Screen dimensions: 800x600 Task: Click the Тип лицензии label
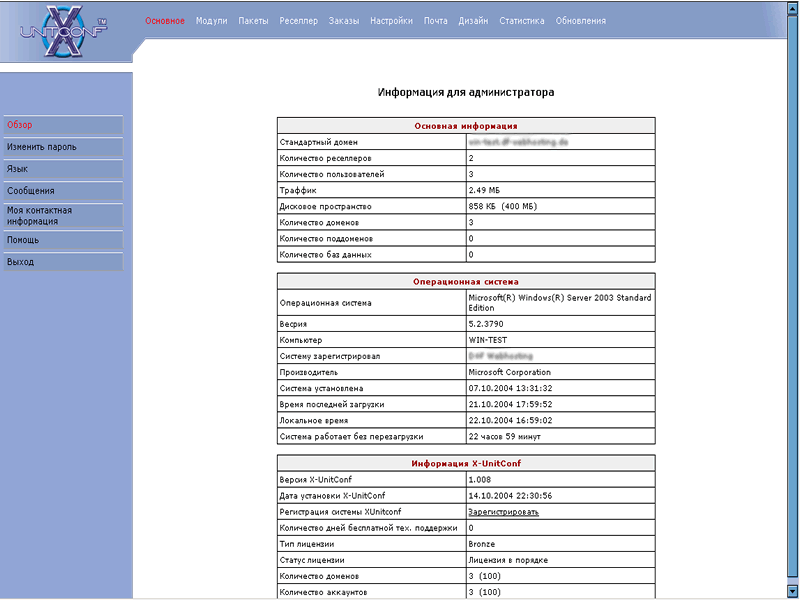click(x=307, y=544)
